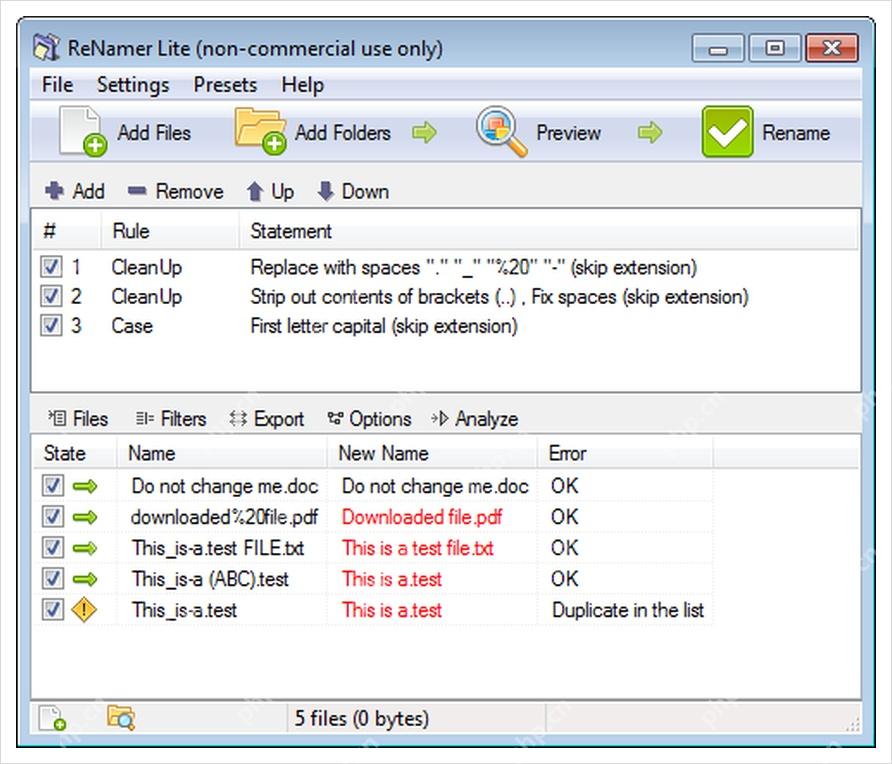Click '5 files (0 bytes)' status text
Viewport: 892px width, 764px height.
[361, 718]
